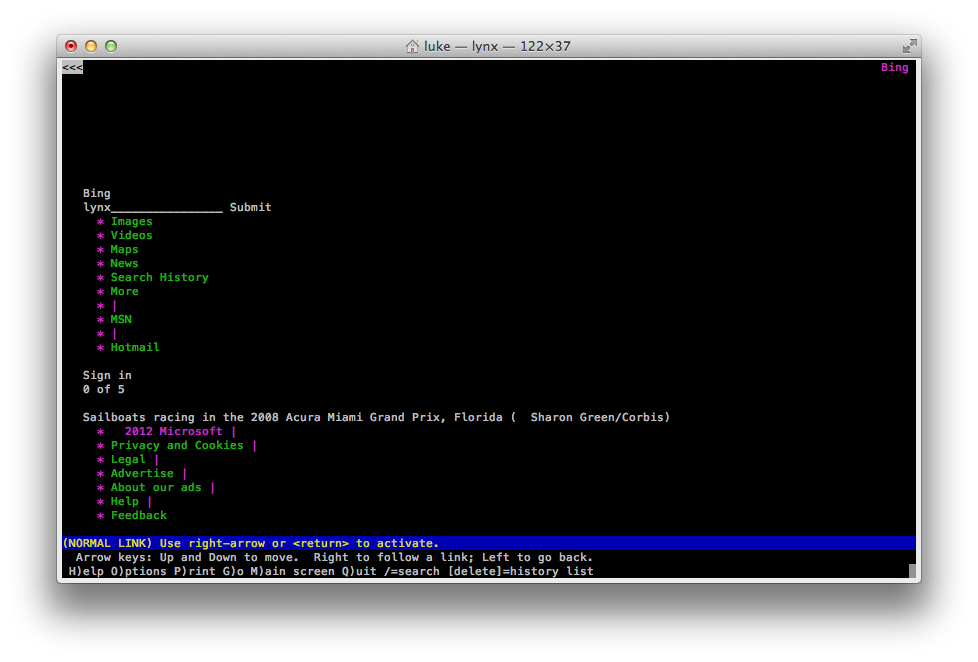Focus the lynx search text field
The image size is (978, 662).
pyautogui.click(x=166, y=208)
